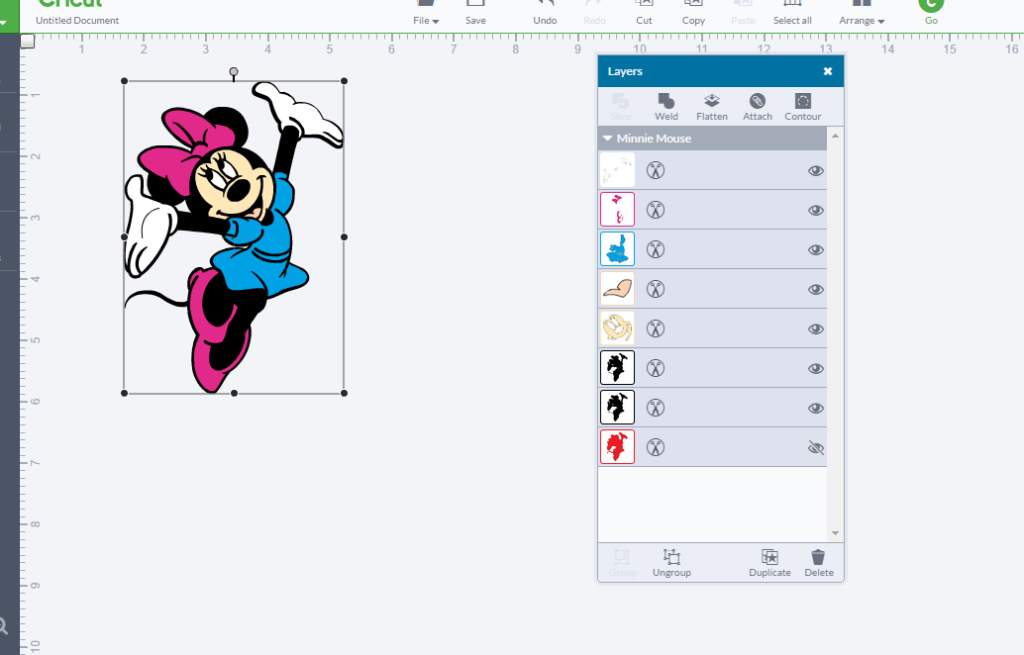1024x655 pixels.
Task: Select white gloves layer thumbnail
Action: point(617,170)
